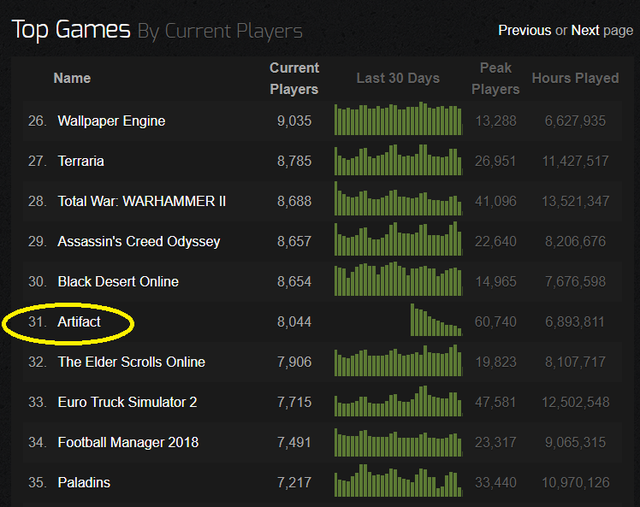Select Assassin's Creed Odyssey link

(x=139, y=241)
